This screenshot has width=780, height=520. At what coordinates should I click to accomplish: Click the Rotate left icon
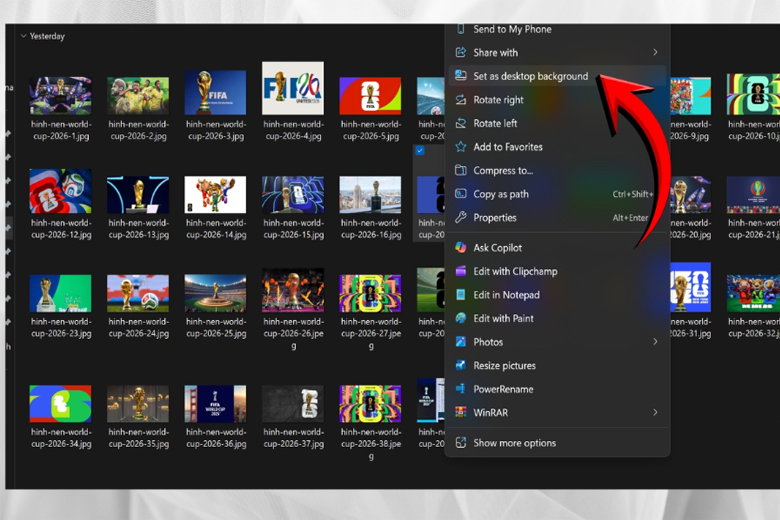pos(461,123)
